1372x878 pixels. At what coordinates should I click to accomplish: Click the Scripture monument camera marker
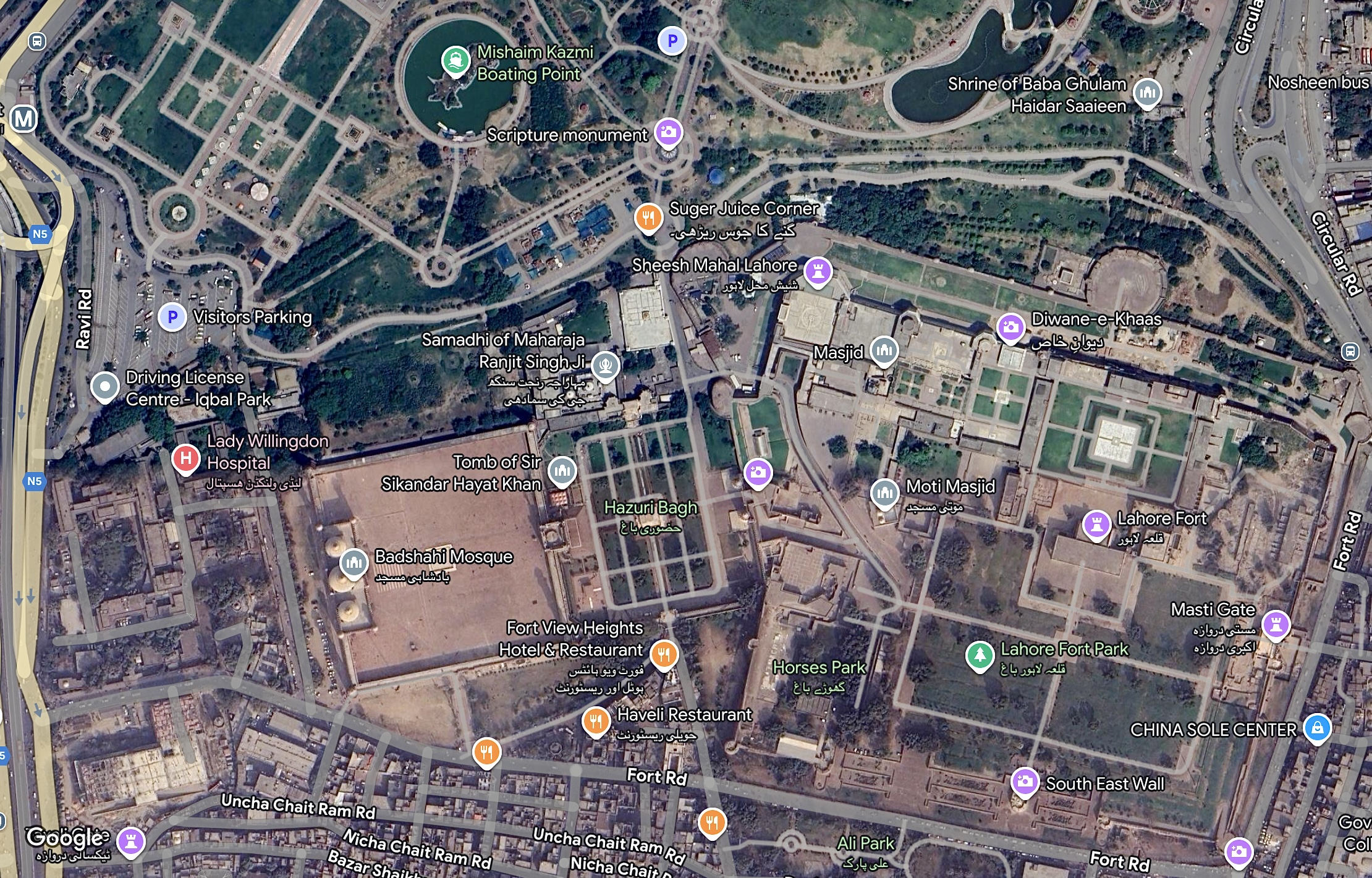[668, 132]
